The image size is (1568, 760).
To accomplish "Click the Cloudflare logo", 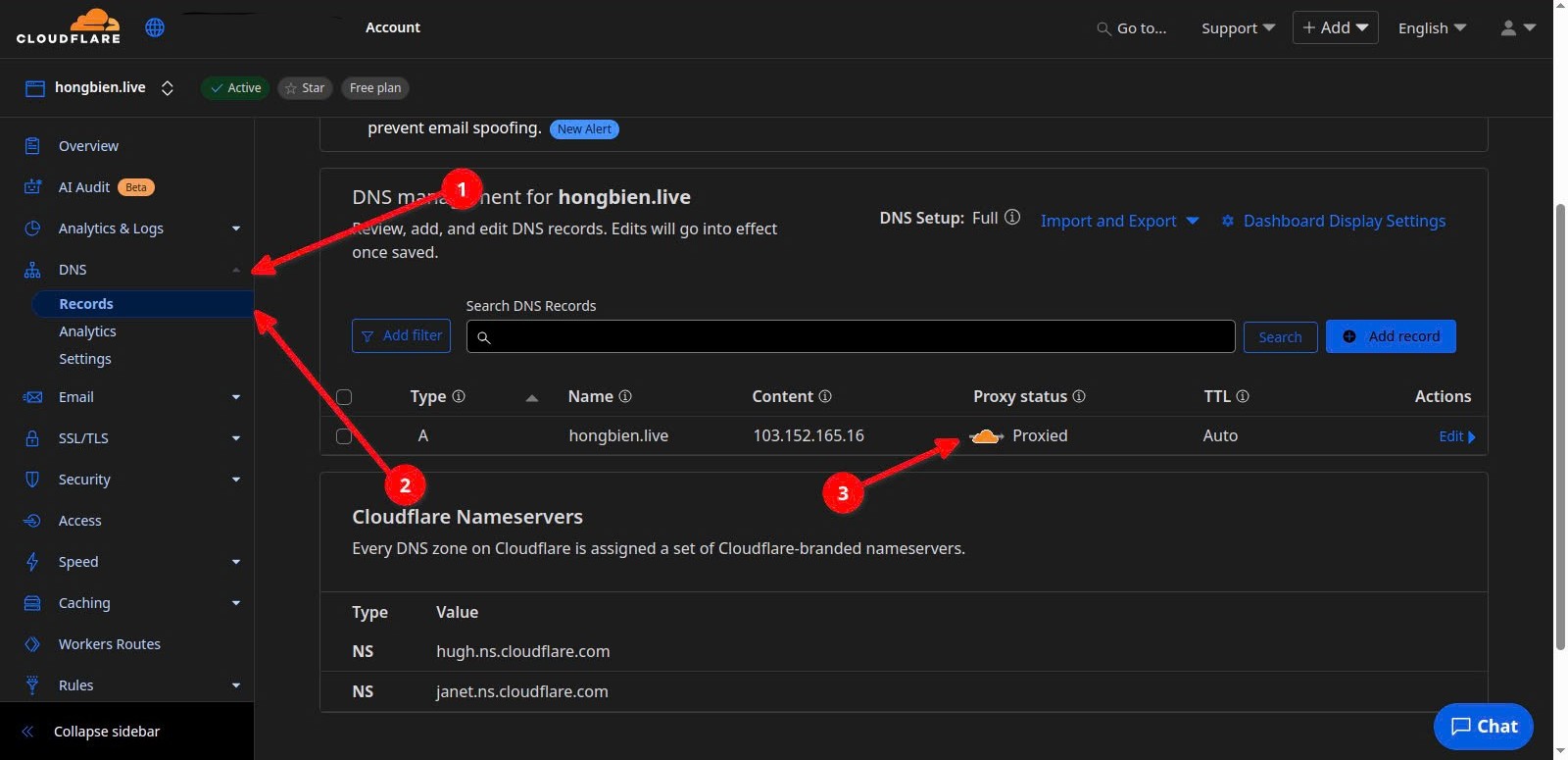I will pyautogui.click(x=69, y=26).
